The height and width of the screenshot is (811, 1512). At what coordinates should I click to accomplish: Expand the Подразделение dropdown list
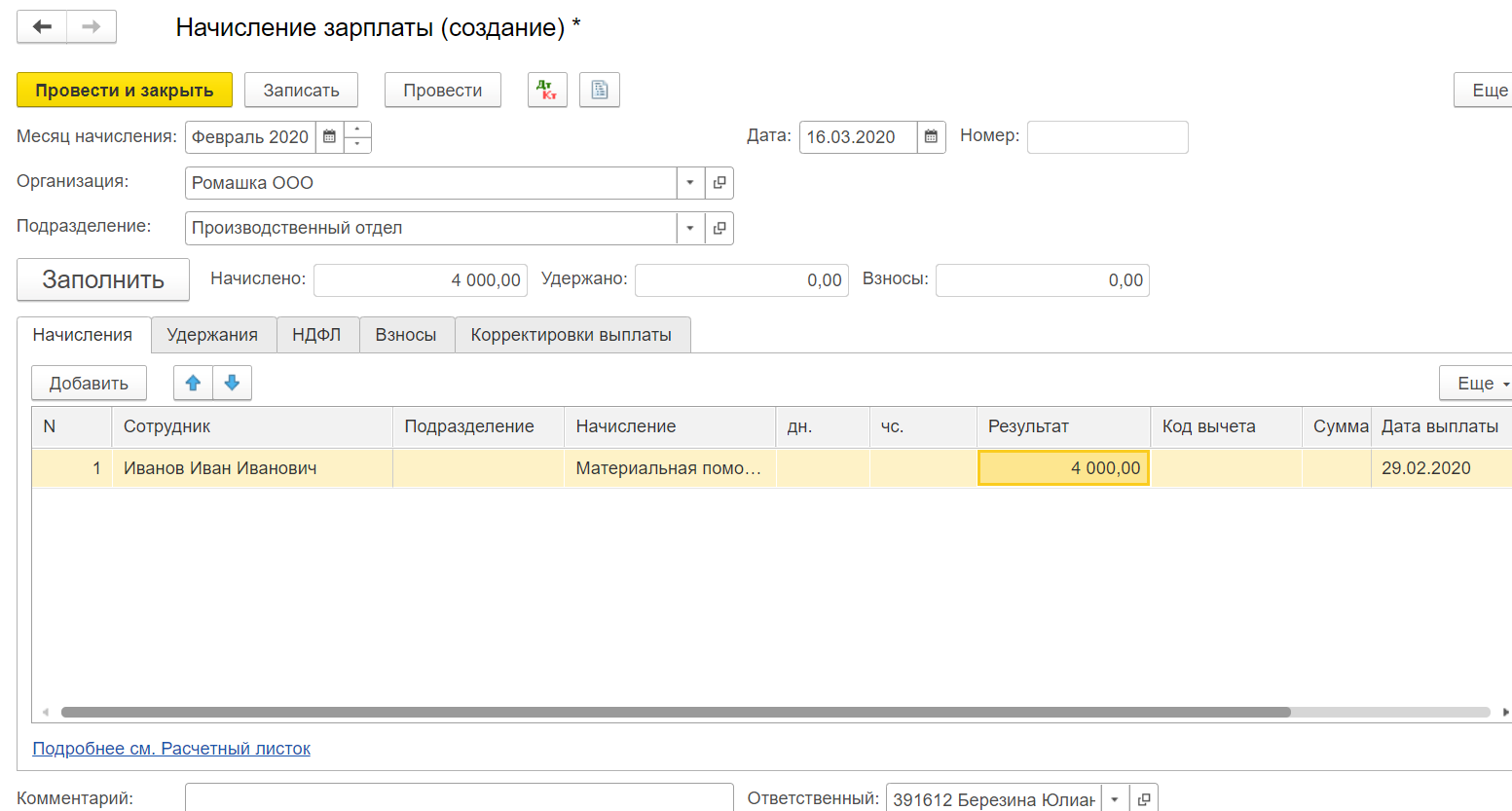click(690, 228)
